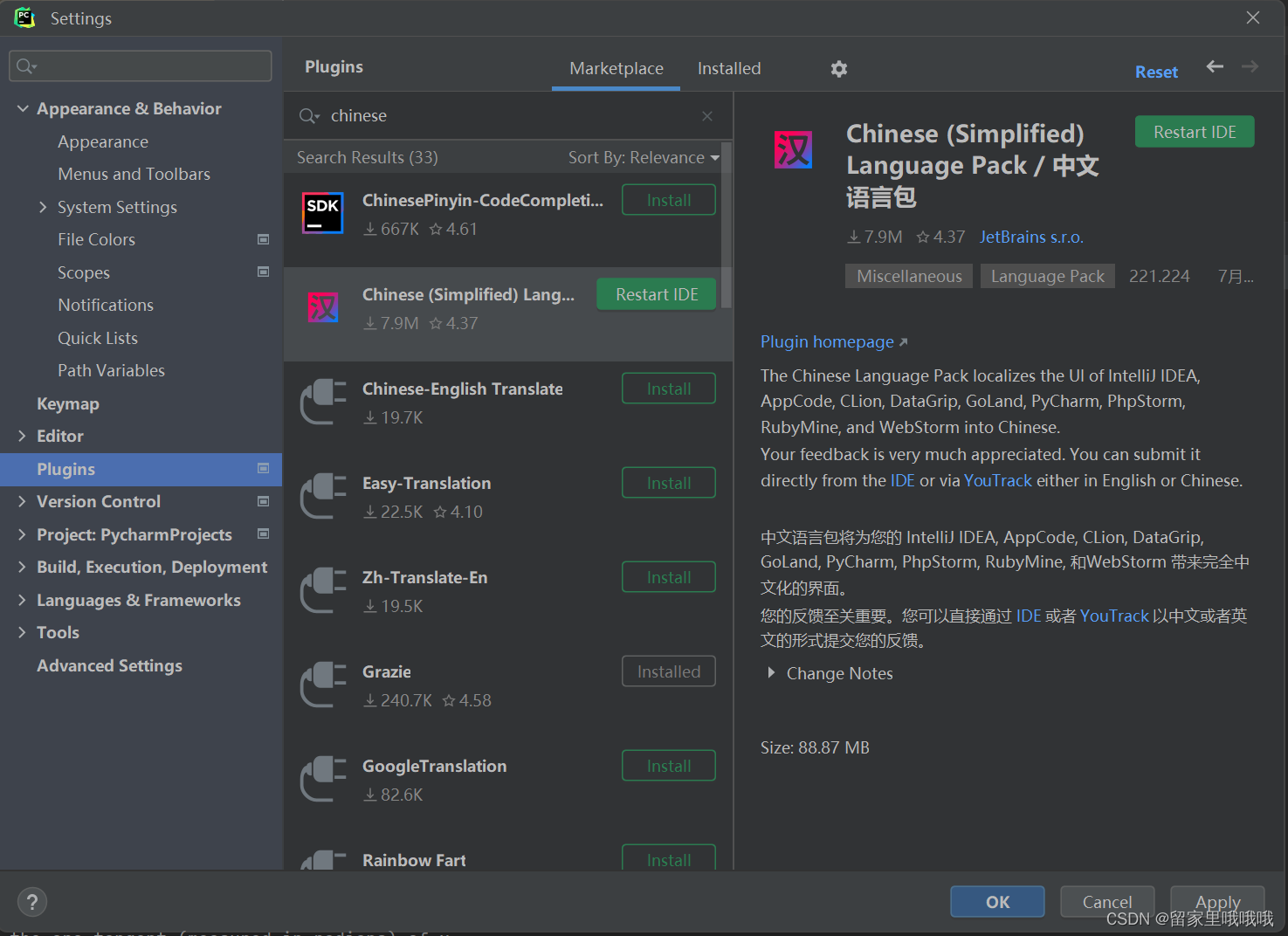Select Menus and Toolbars page
The image size is (1288, 936).
point(134,174)
